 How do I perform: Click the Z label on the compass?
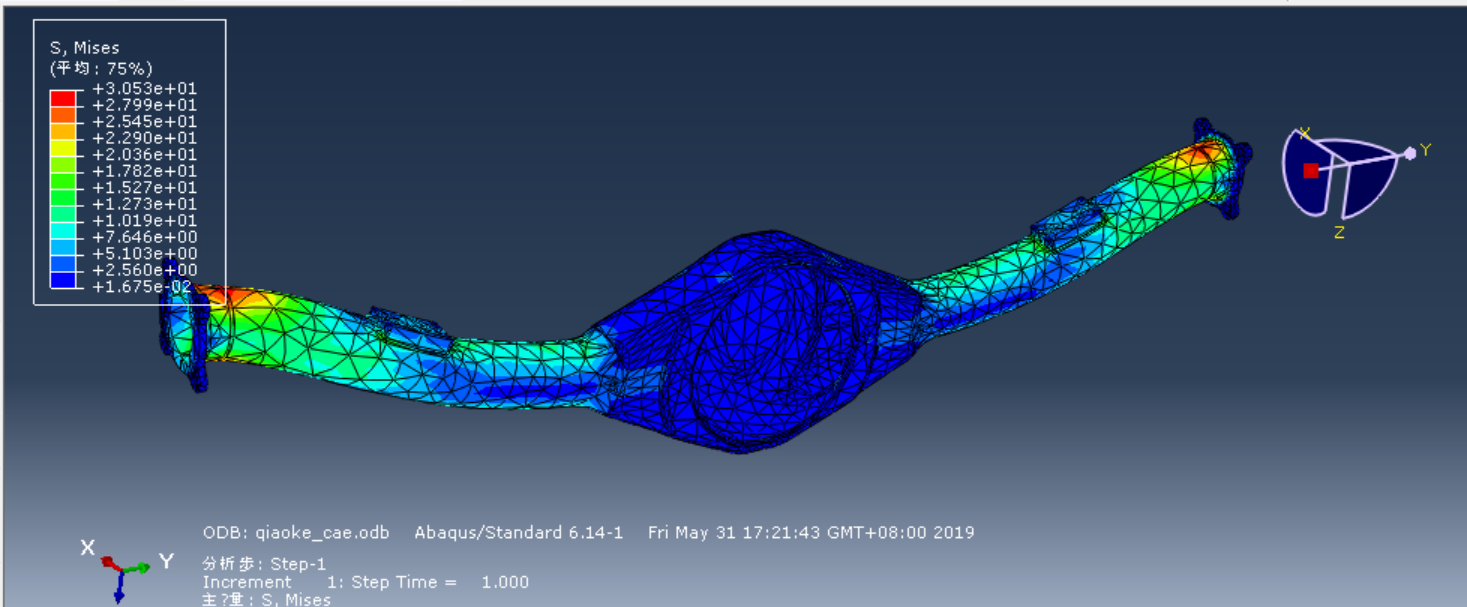1339,232
